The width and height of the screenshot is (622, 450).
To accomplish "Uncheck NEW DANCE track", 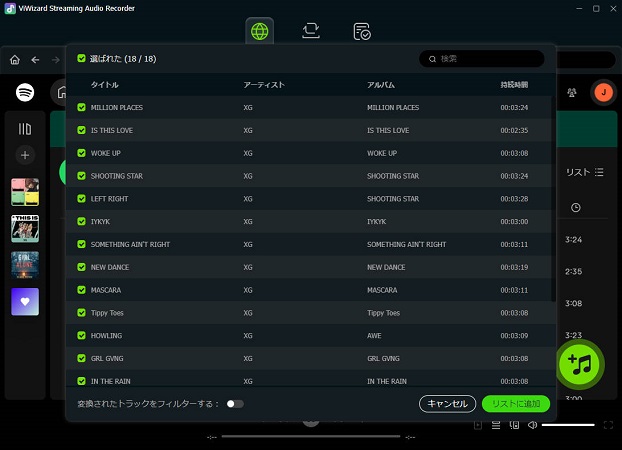I will tap(81, 267).
